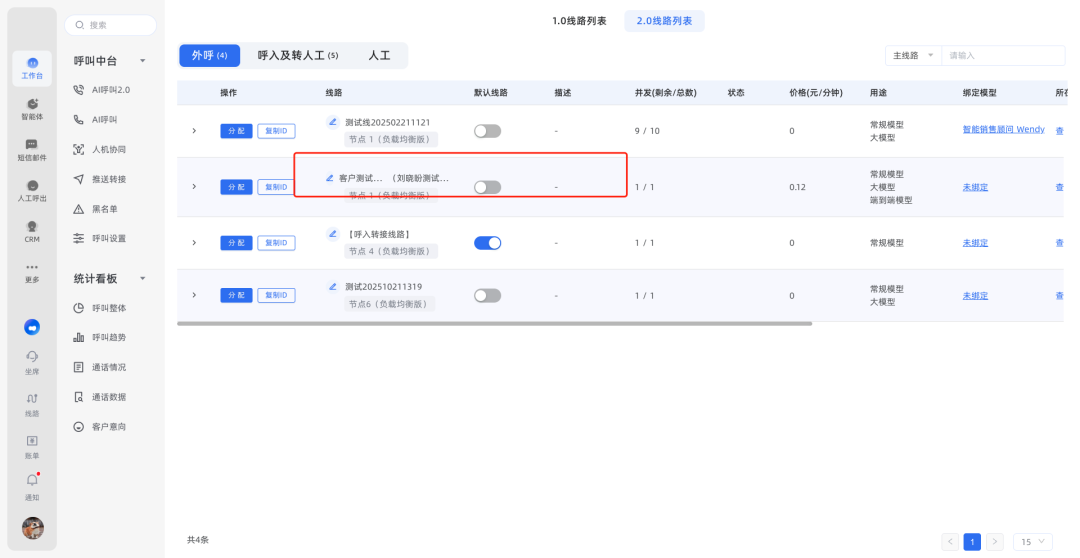Click the 人工呼出 sidebar icon
The width and height of the screenshot is (1080, 558).
coord(32,190)
